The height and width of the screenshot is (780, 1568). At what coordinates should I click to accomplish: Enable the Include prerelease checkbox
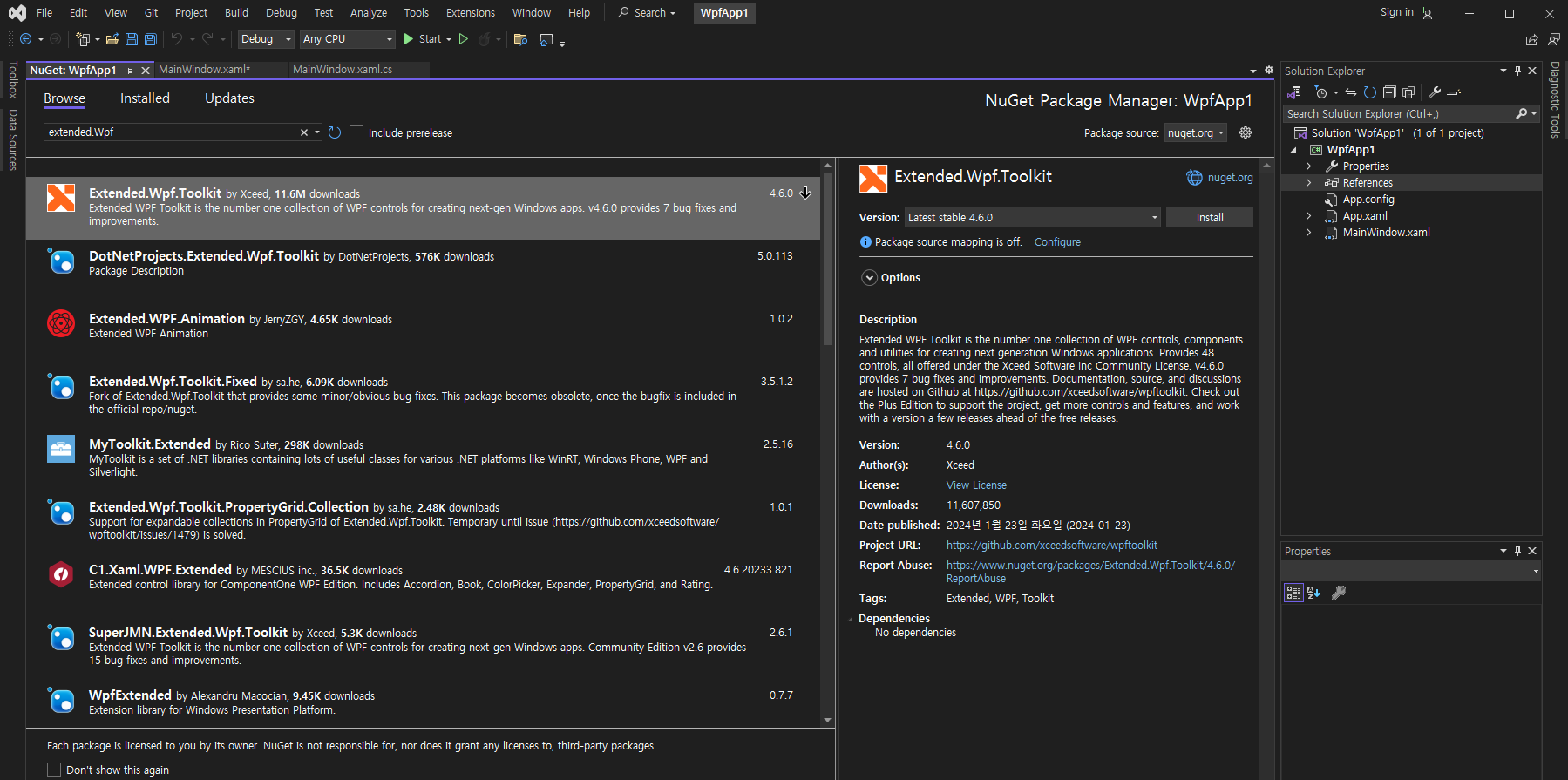click(x=356, y=132)
